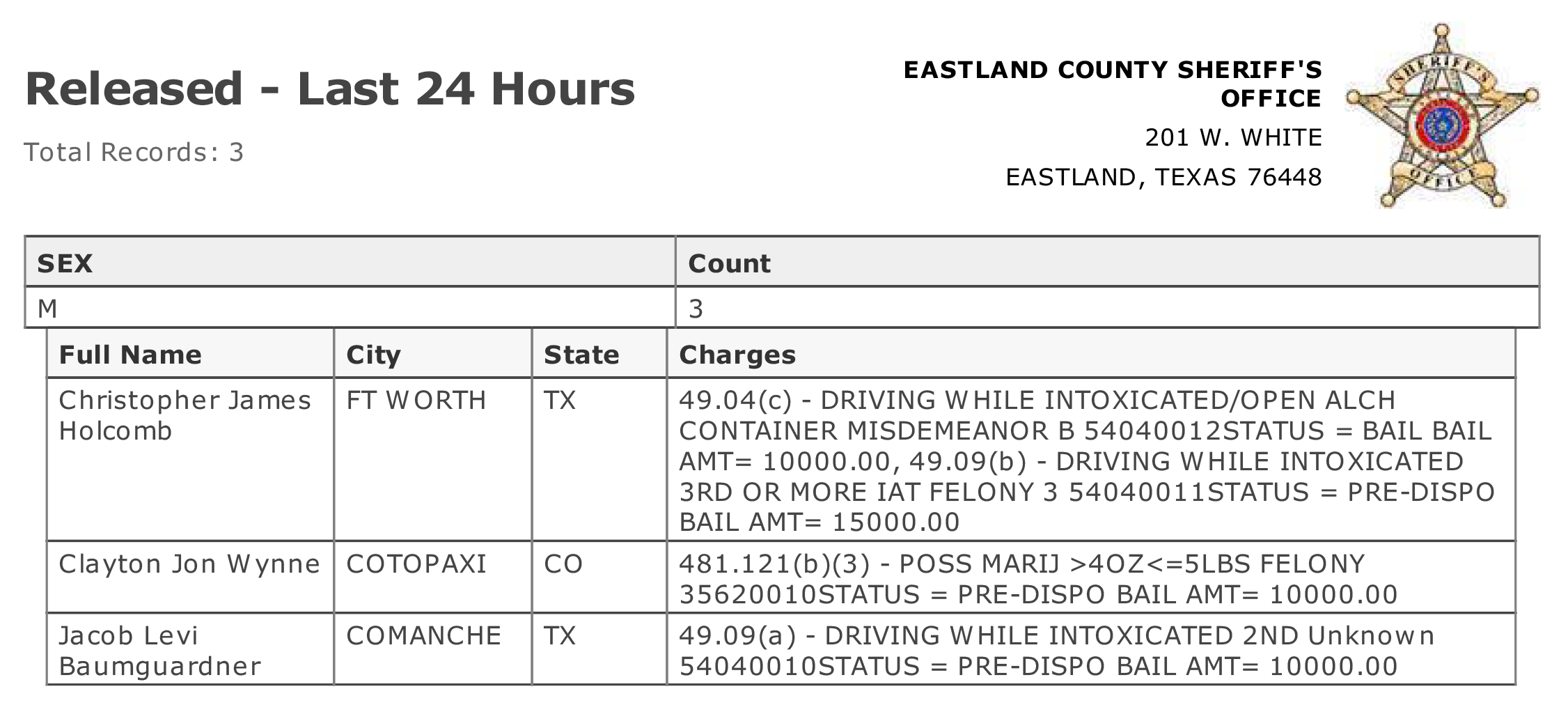Select the Released - Last 24 Hours heading

(330, 88)
